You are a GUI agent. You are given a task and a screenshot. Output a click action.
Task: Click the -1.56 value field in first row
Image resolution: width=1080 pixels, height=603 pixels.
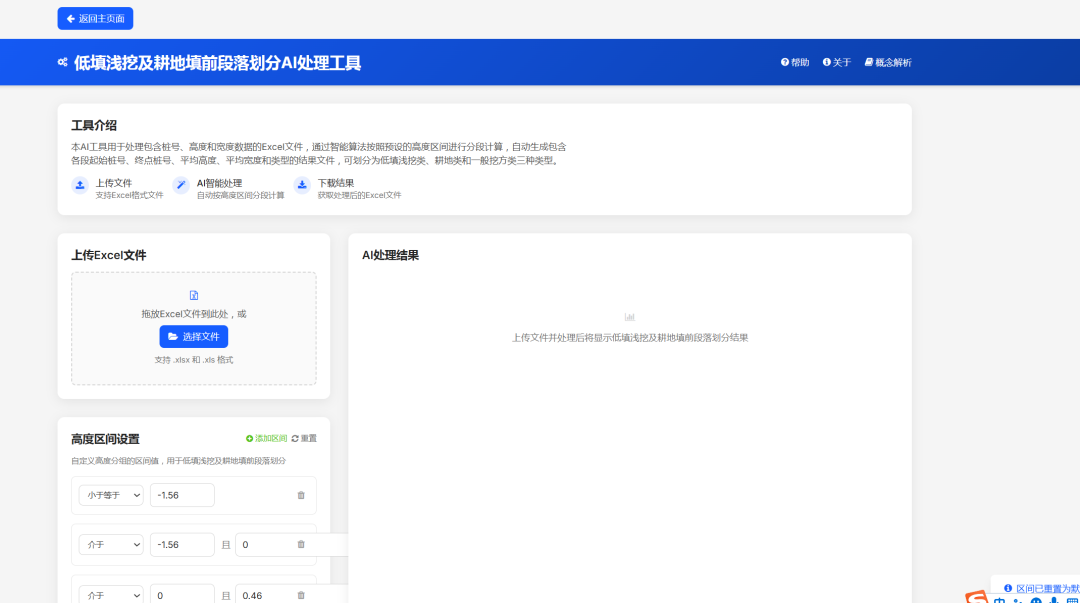tap(182, 495)
